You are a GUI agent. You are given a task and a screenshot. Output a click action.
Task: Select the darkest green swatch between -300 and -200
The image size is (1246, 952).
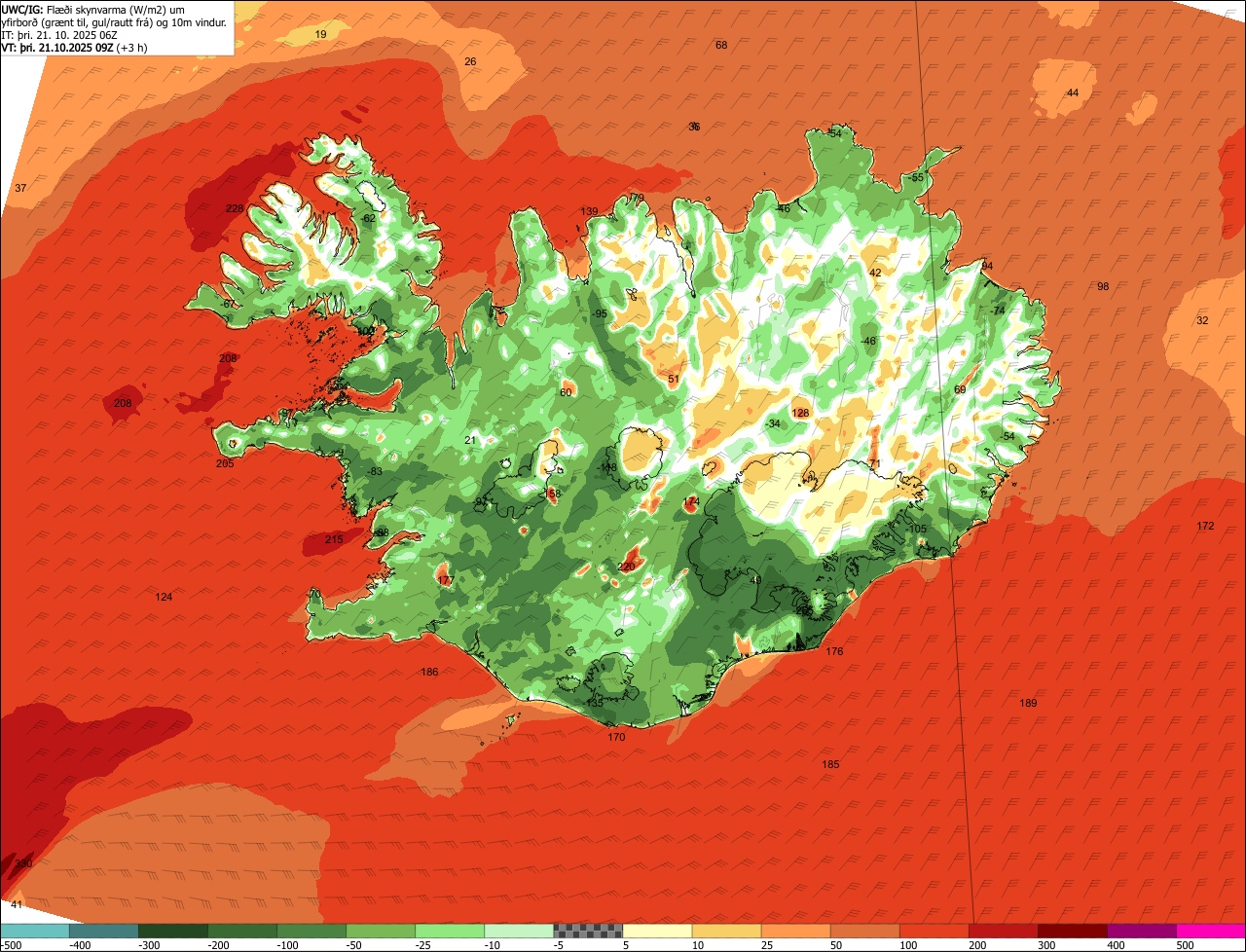click(172, 931)
